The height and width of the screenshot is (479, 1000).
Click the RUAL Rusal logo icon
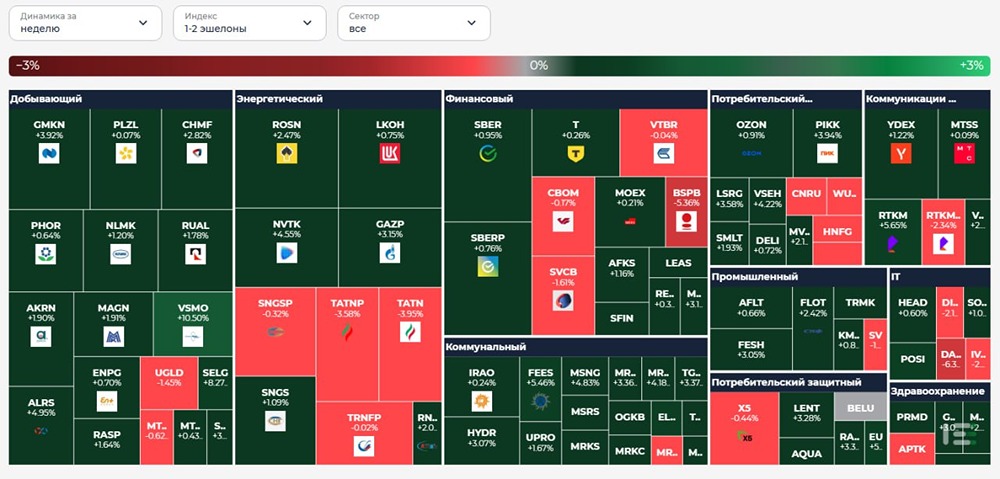(195, 254)
